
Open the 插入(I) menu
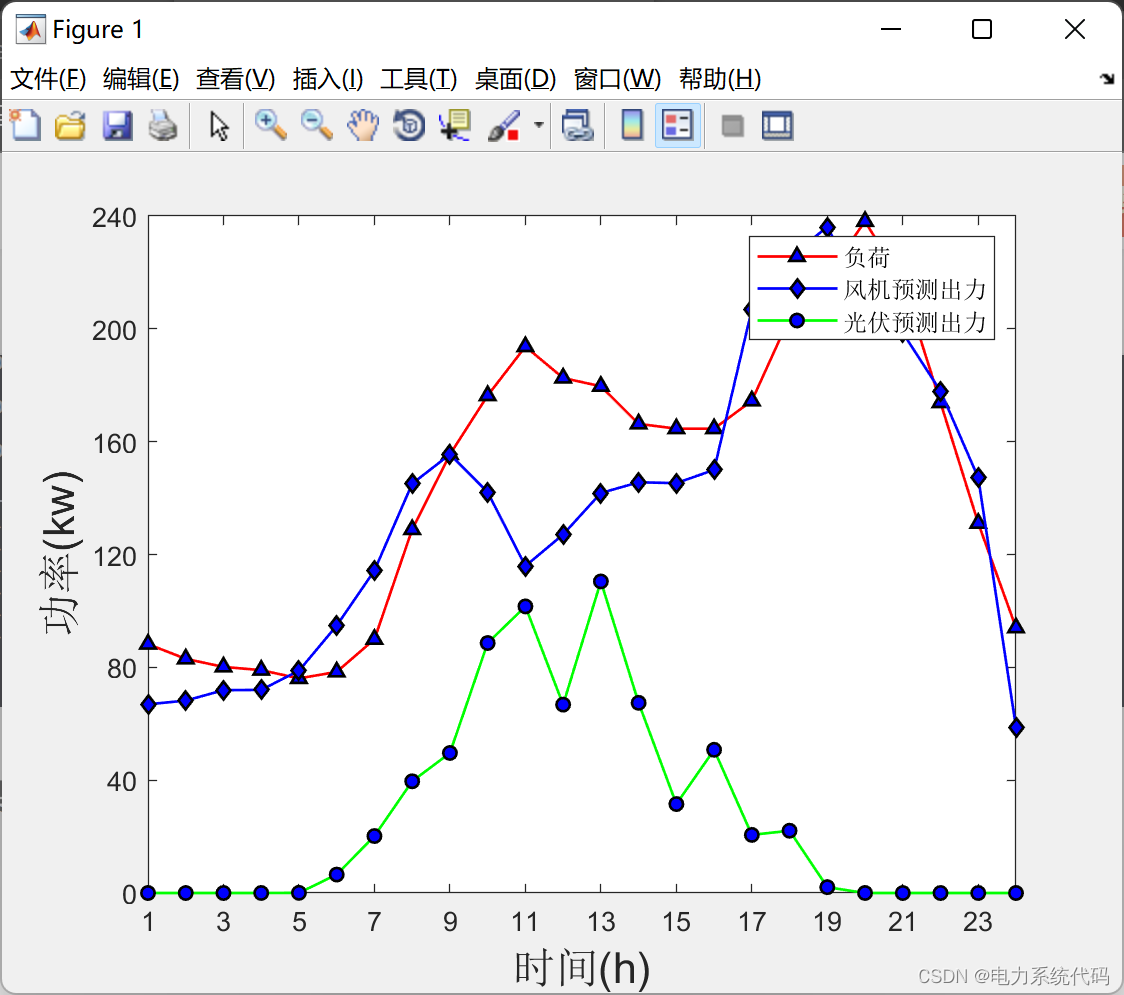327,79
